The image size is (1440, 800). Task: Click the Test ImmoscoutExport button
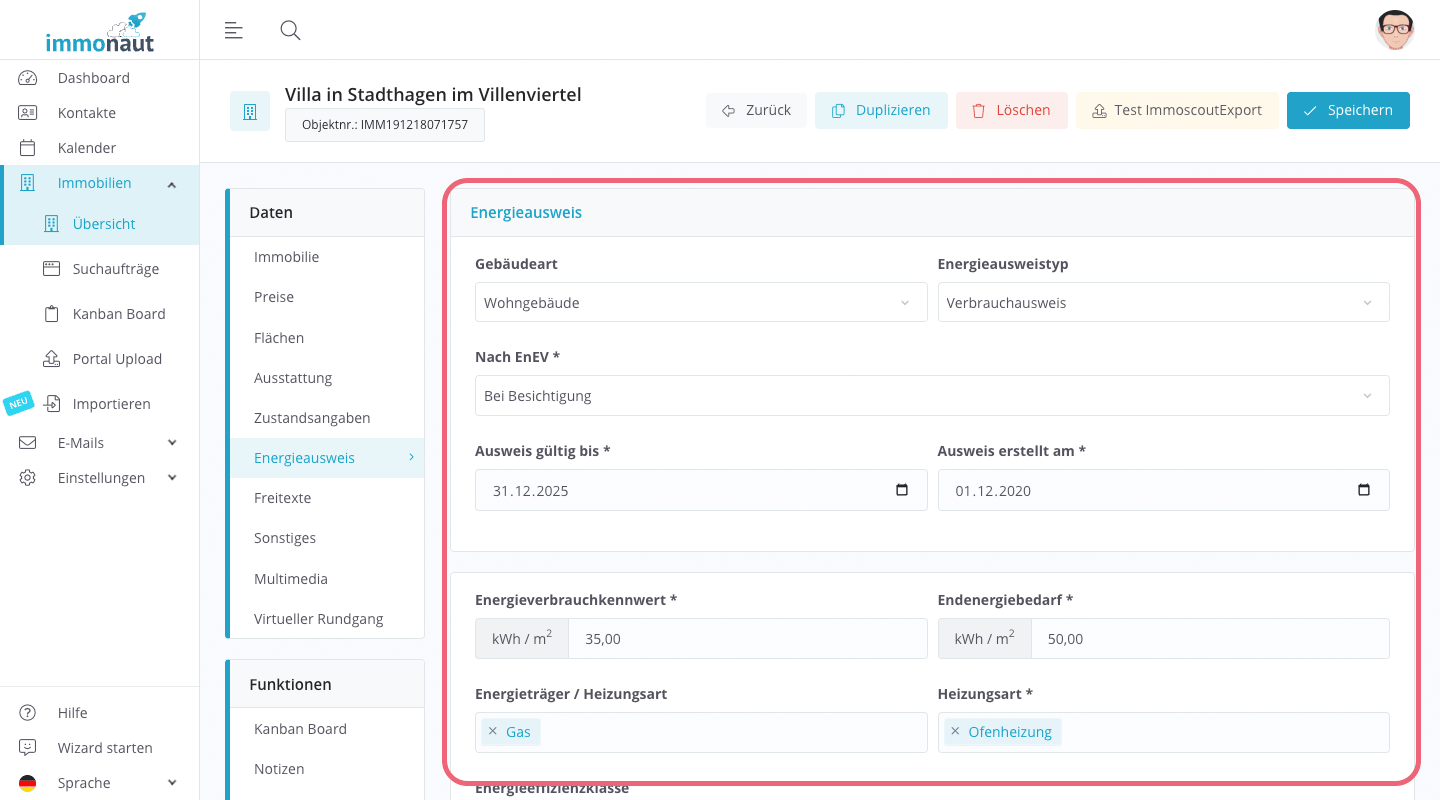(1177, 110)
